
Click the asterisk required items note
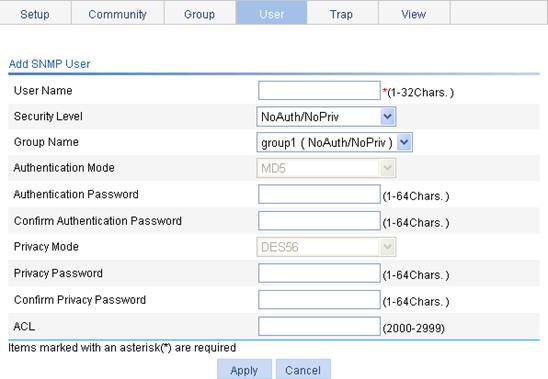(122, 348)
